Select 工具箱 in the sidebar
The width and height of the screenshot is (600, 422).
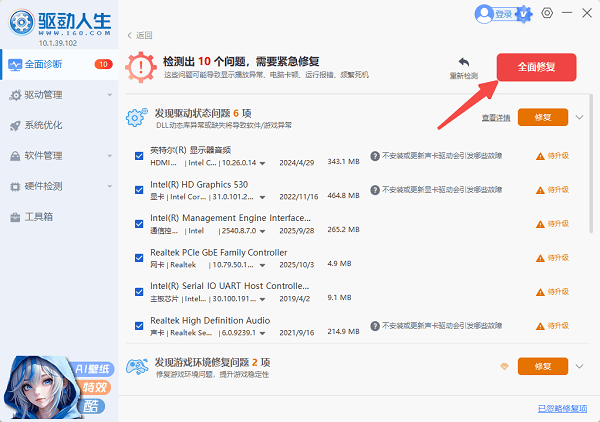39,216
